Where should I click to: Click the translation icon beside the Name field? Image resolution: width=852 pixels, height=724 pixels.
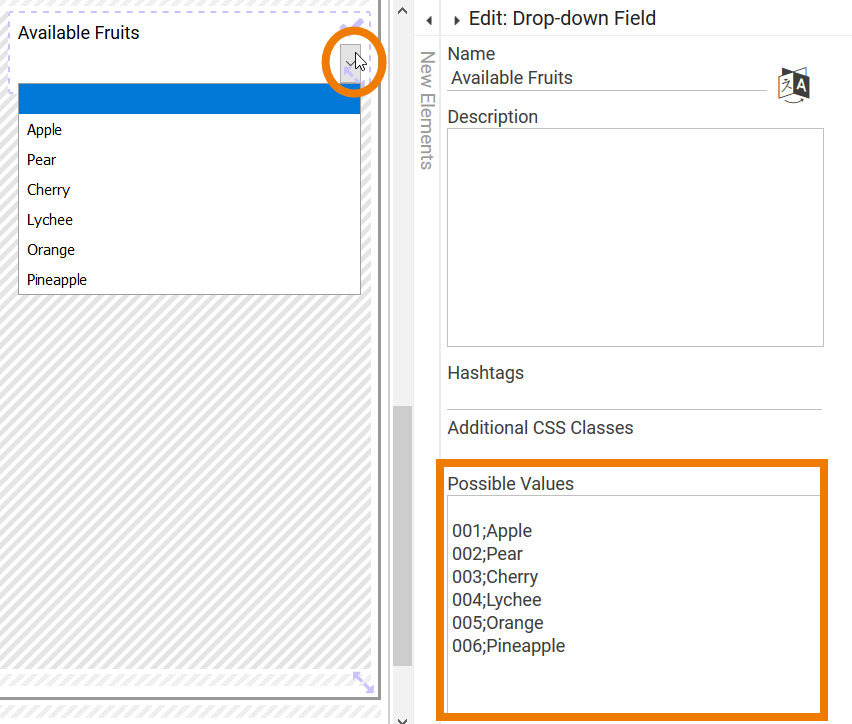[793, 85]
